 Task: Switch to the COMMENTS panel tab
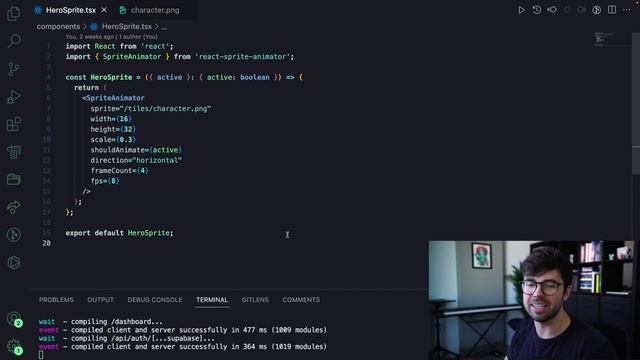tap(301, 300)
